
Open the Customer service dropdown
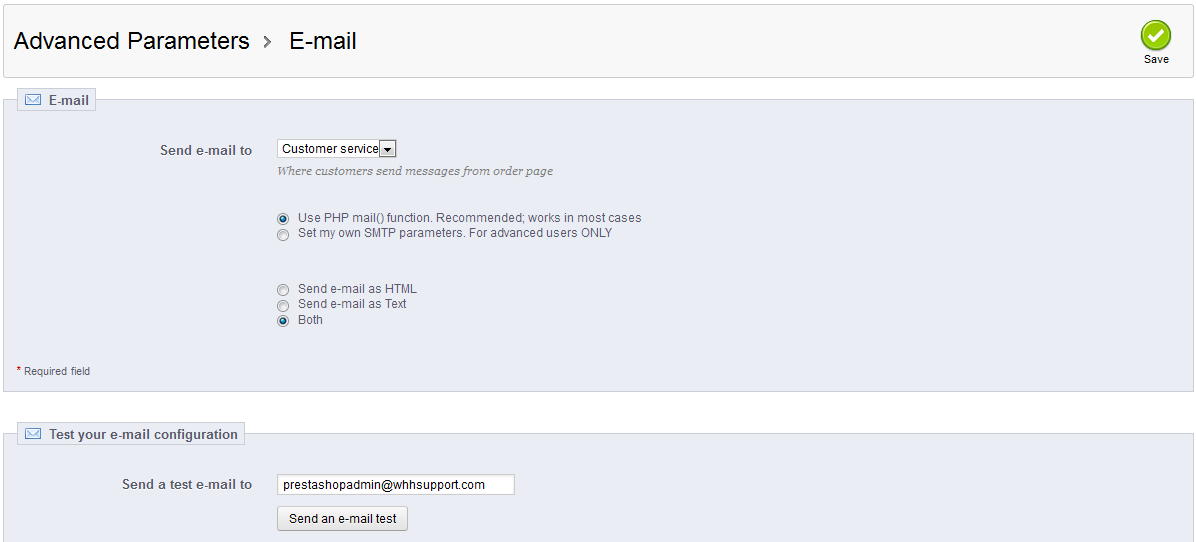(337, 149)
